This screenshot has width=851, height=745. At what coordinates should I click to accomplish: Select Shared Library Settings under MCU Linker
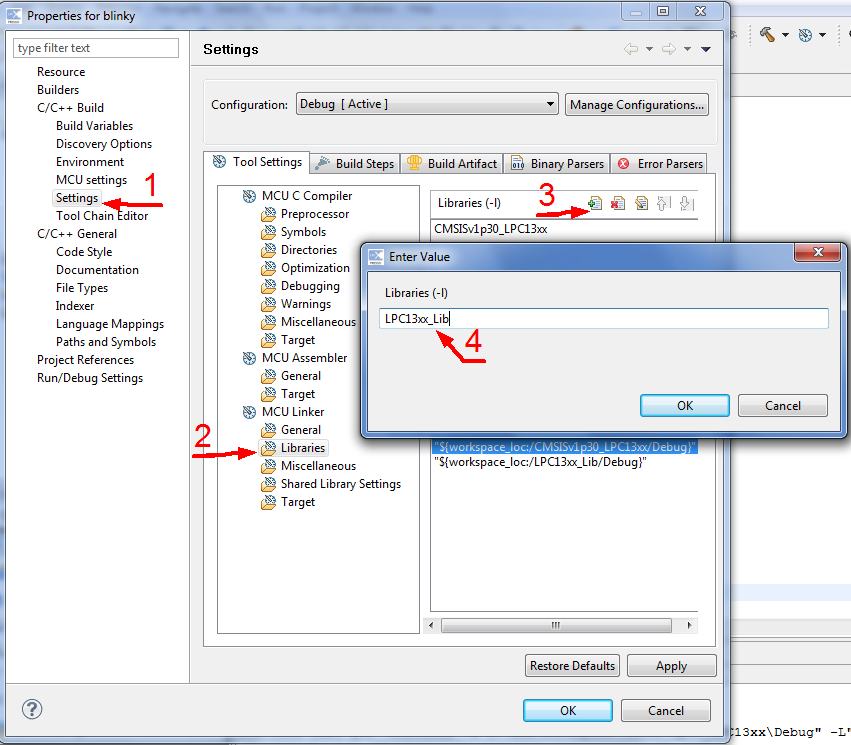tap(340, 484)
